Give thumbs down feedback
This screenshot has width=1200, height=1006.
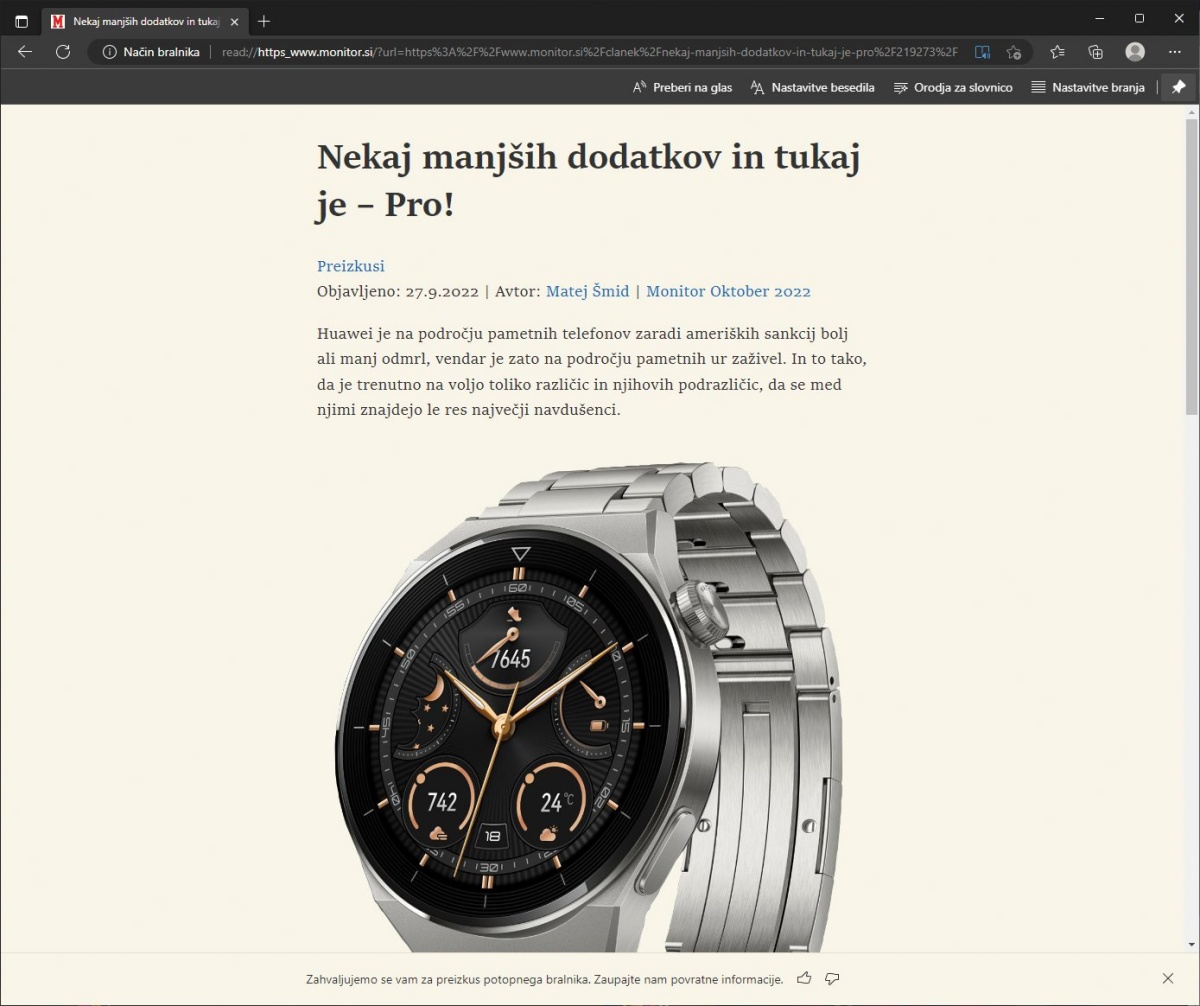(832, 978)
